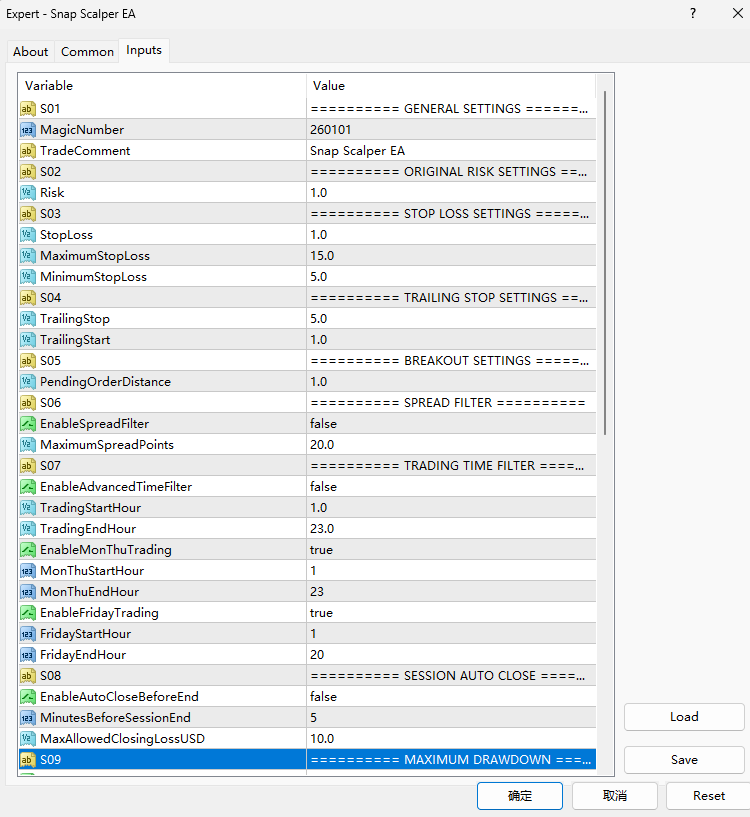The width and height of the screenshot is (750, 817).
Task: Click the integer icon beside FridayStartHour
Action: 28,634
